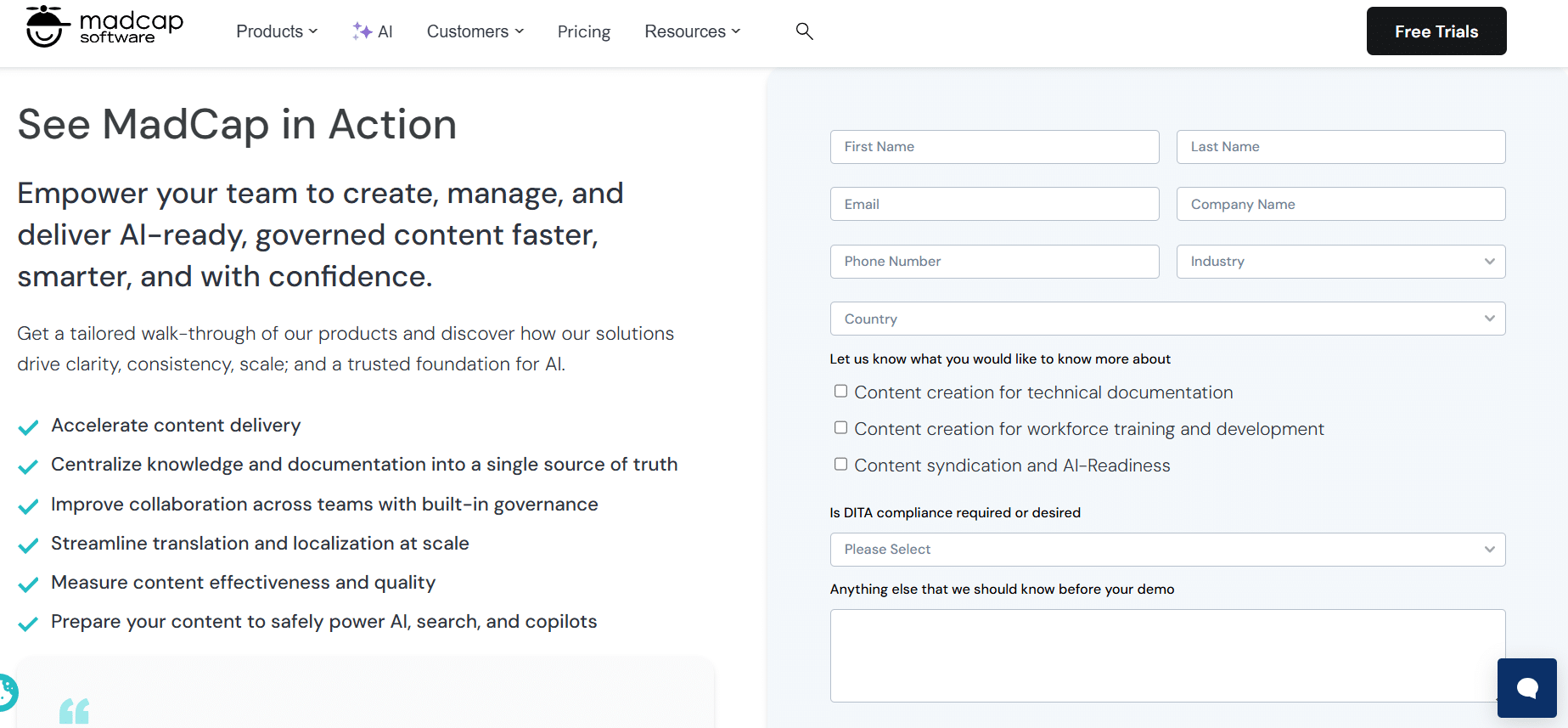The width and height of the screenshot is (1568, 728).
Task: Go to the Pricing page
Action: [x=584, y=31]
